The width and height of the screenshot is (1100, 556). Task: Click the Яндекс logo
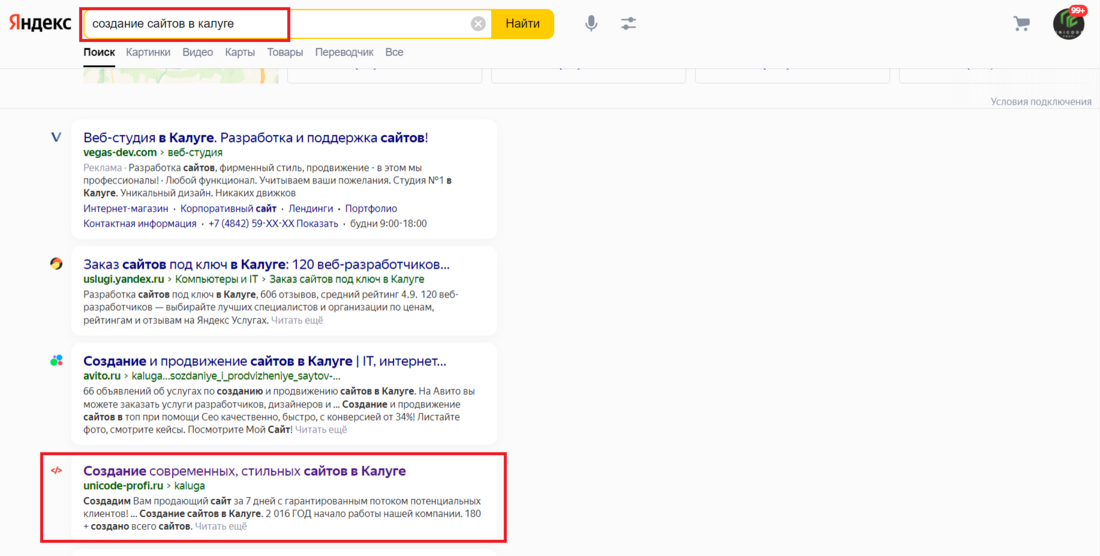[40, 24]
